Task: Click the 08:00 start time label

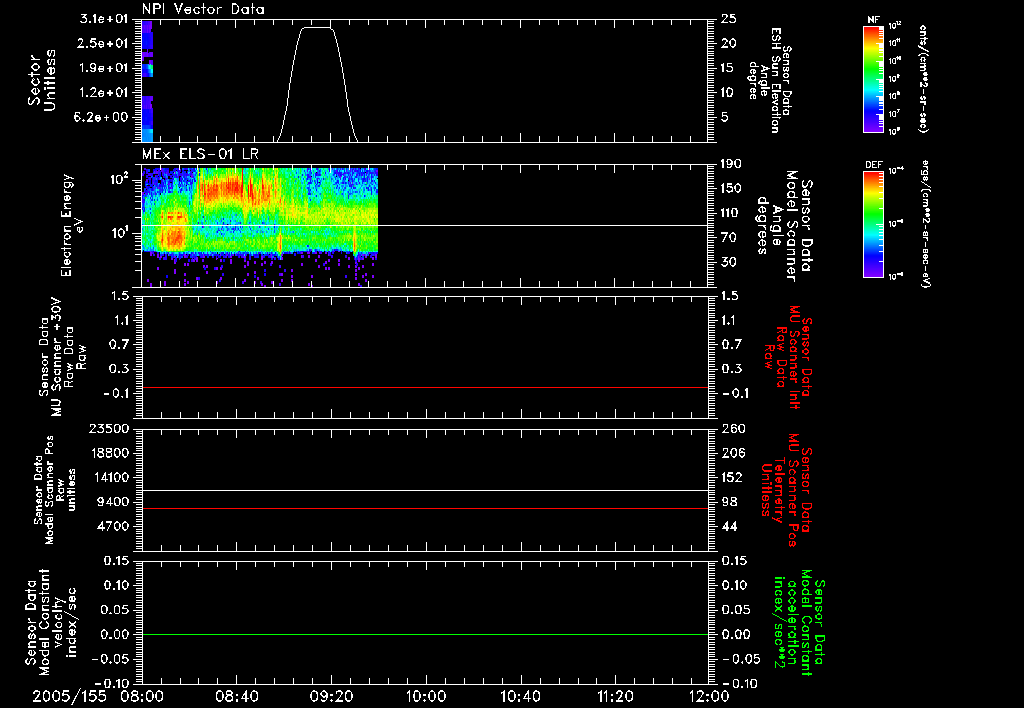Action: (x=142, y=696)
